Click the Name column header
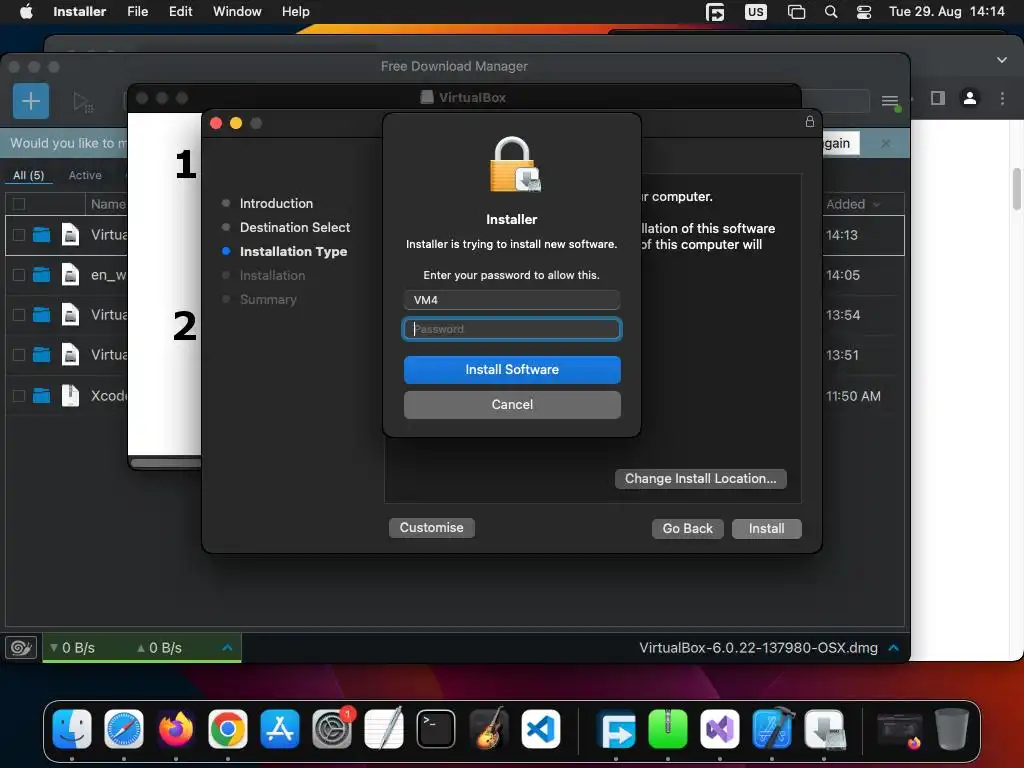The image size is (1024, 768). click(108, 204)
